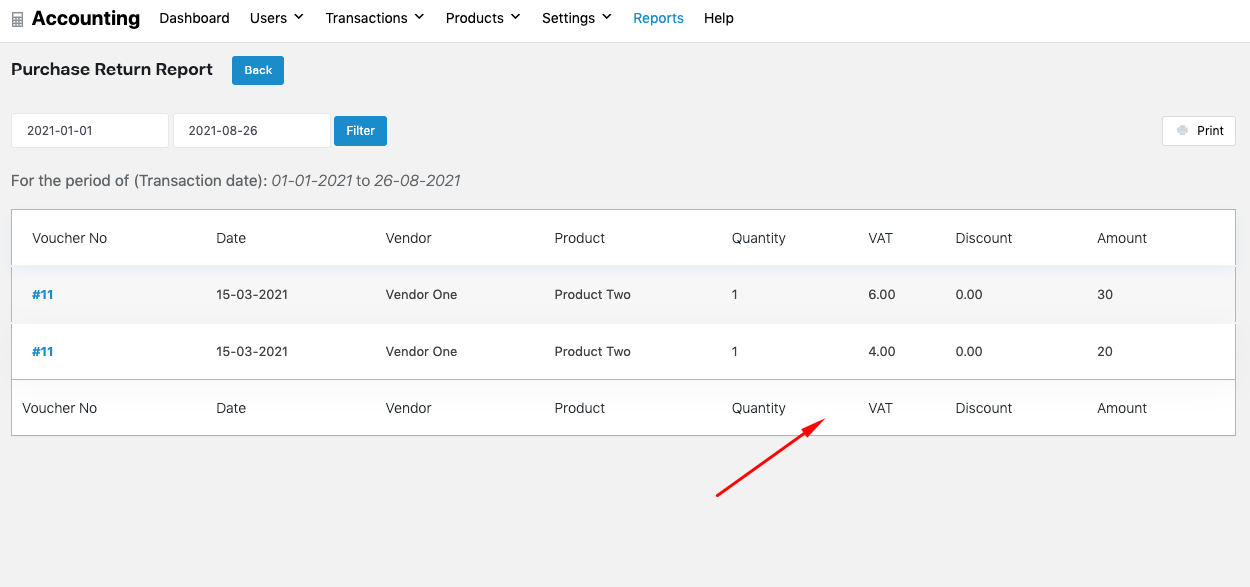Click the calculator icon beside Accounting

pyautogui.click(x=16, y=18)
